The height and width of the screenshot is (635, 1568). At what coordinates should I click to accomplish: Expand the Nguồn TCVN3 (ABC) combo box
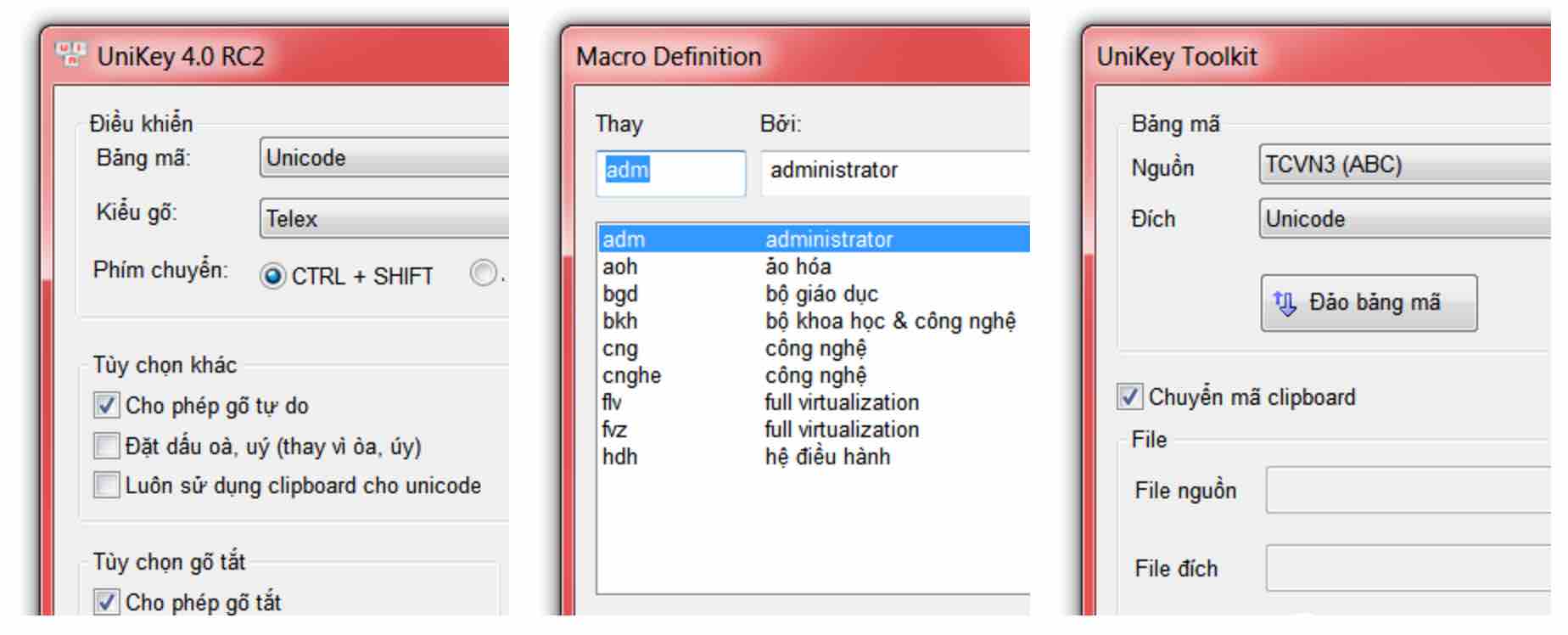[1404, 164]
